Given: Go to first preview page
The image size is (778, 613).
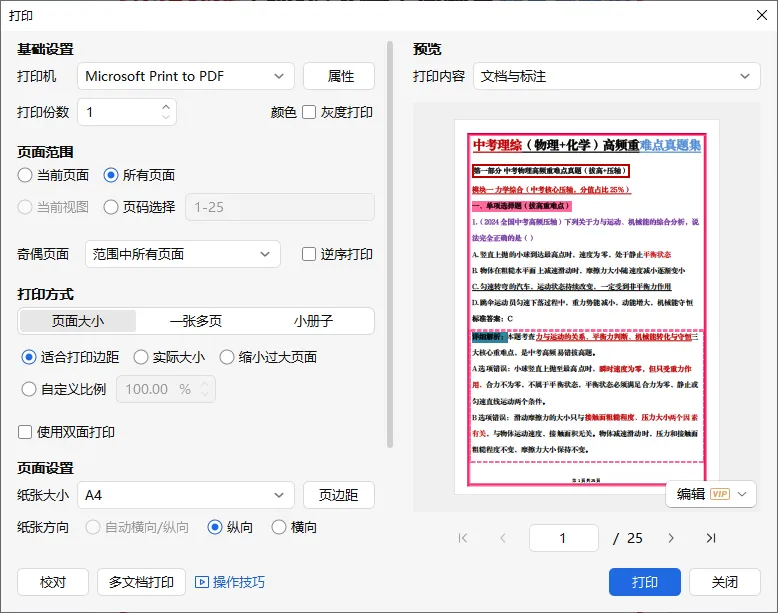Looking at the screenshot, I should coord(463,538).
